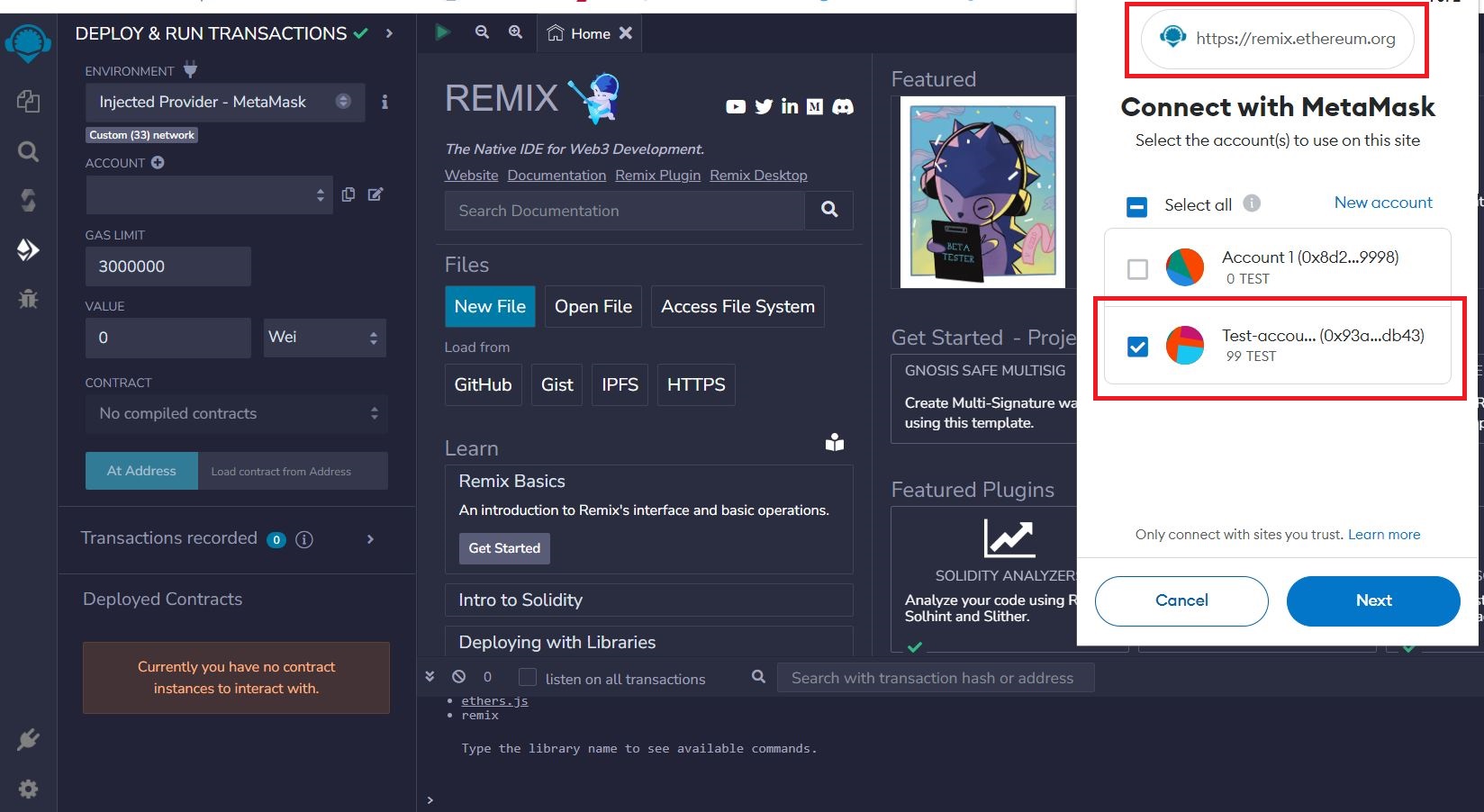This screenshot has width=1484, height=812.
Task: Click the Search Documentation input field
Action: point(624,211)
